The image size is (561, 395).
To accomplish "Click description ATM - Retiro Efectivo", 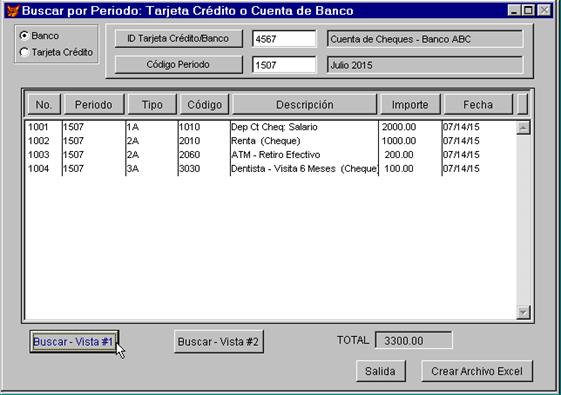I will tap(275, 155).
